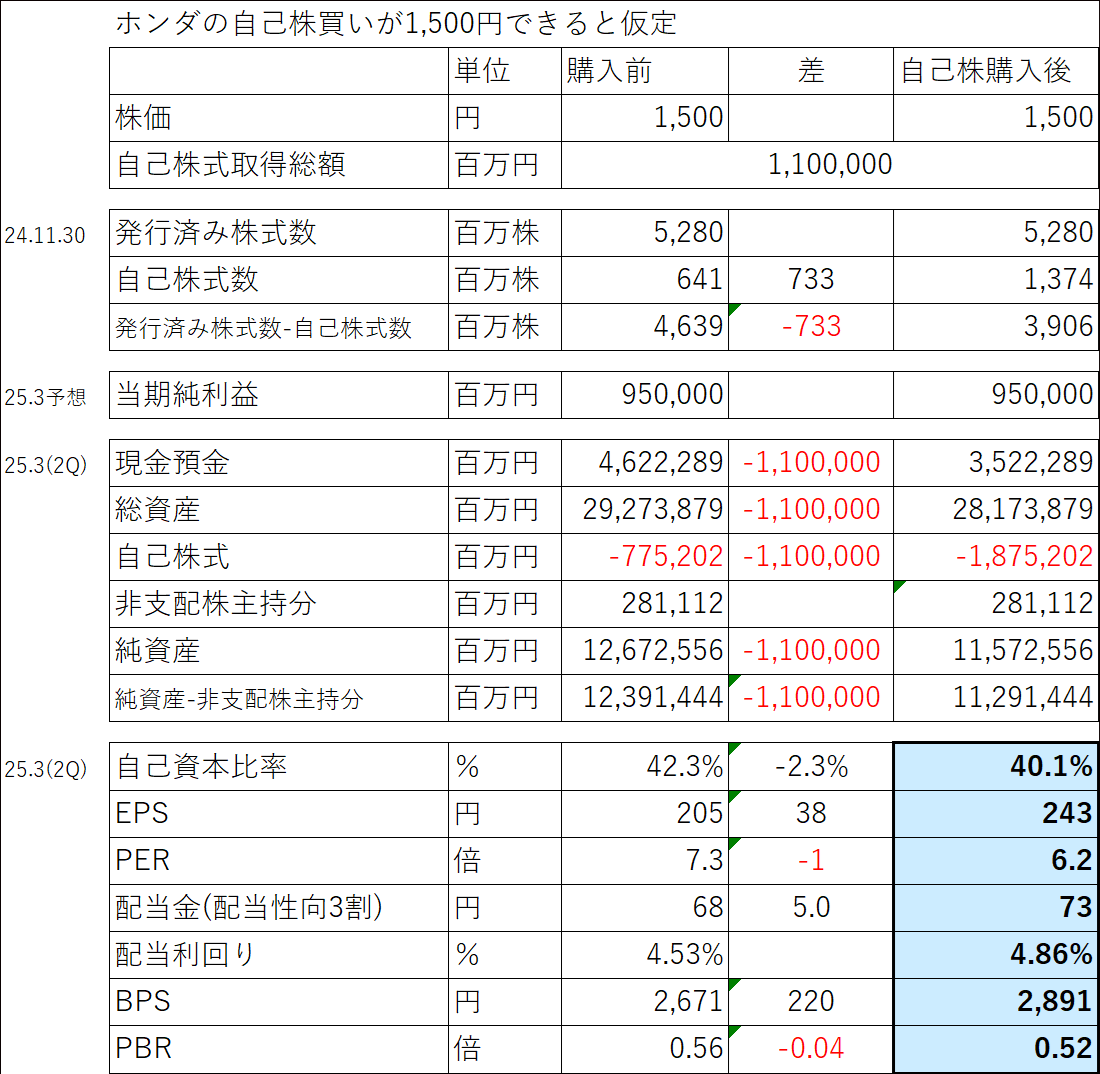Click the highlighted '243' EPS cell
This screenshot has width=1100, height=1074.
[995, 813]
